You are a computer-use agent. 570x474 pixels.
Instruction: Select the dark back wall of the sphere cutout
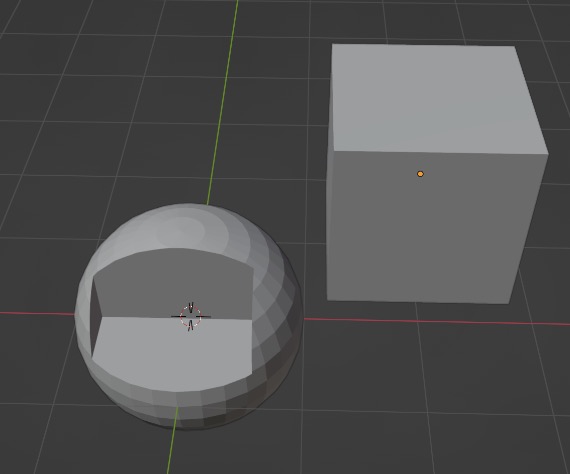tap(174, 284)
